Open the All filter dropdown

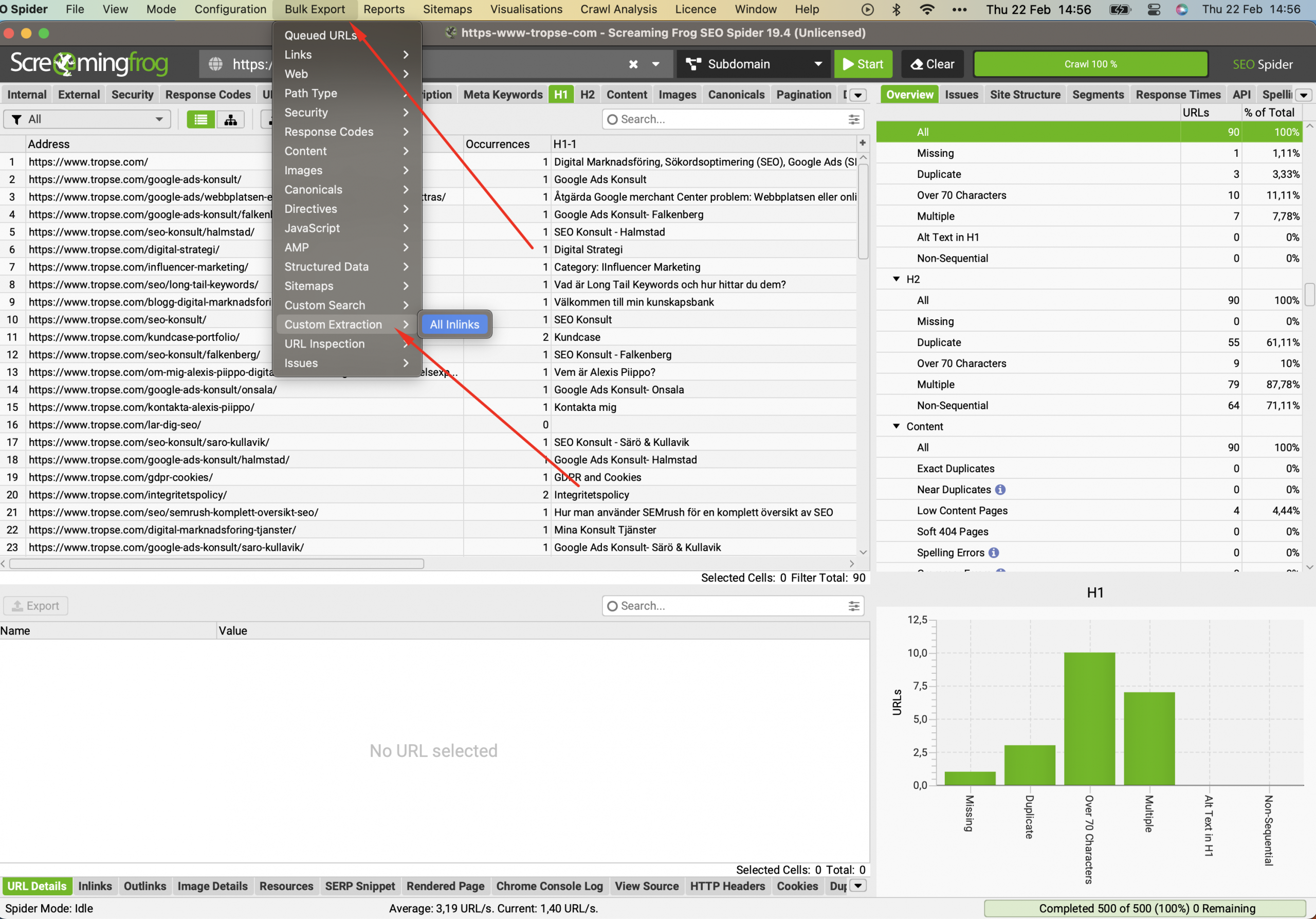pyautogui.click(x=87, y=119)
